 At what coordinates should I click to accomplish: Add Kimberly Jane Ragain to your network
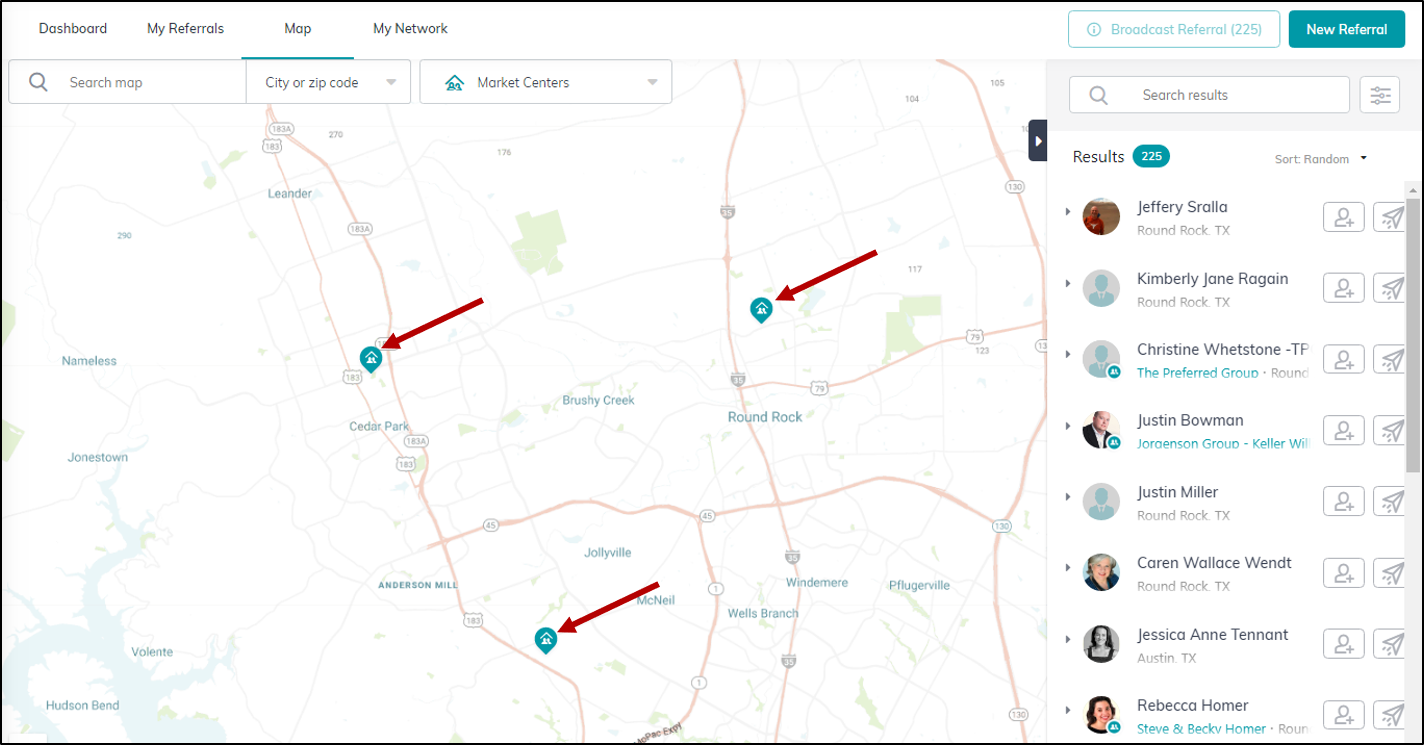pyautogui.click(x=1343, y=287)
